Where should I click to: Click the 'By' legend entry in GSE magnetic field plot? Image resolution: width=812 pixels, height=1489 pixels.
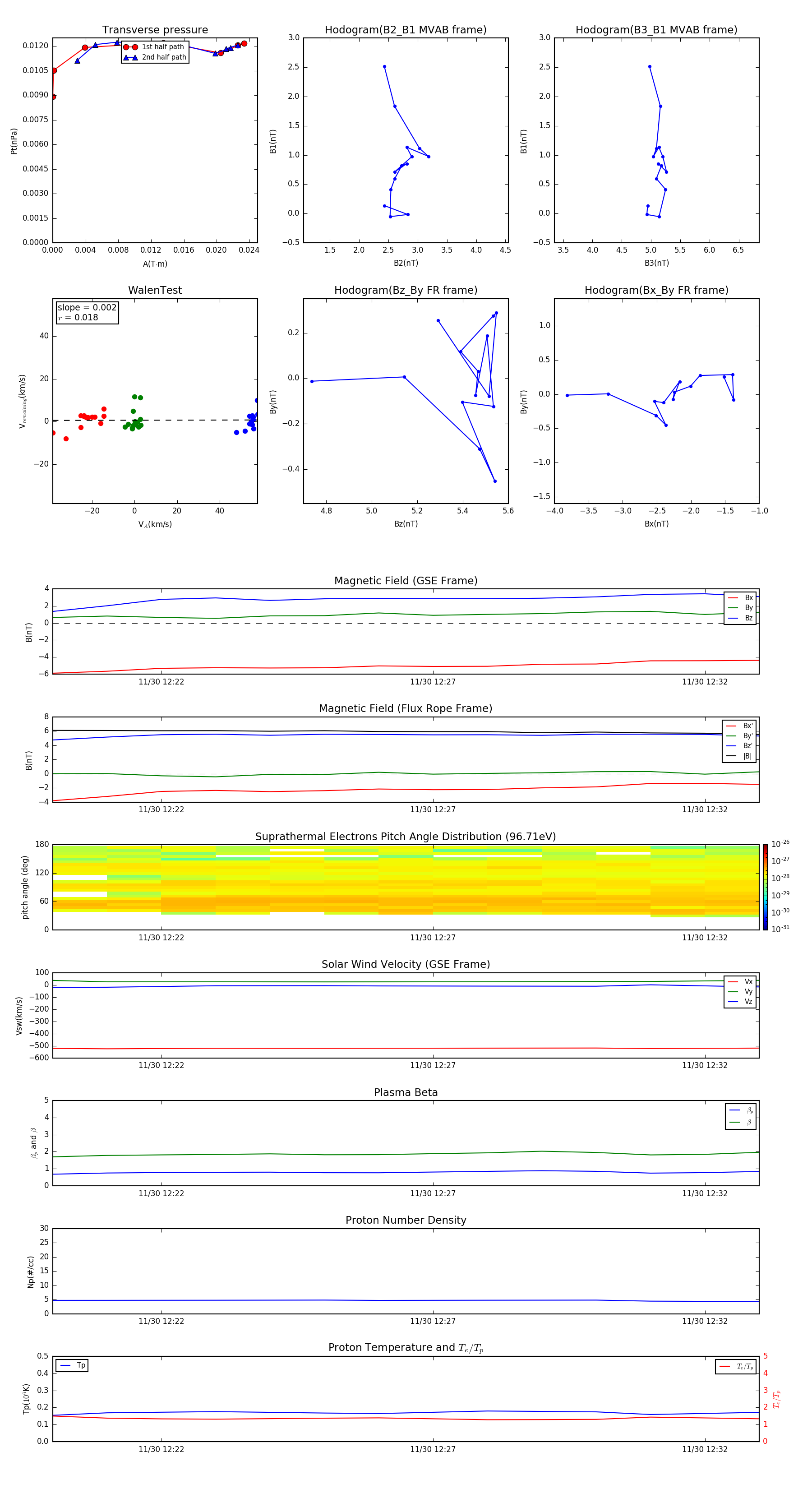tap(740, 607)
